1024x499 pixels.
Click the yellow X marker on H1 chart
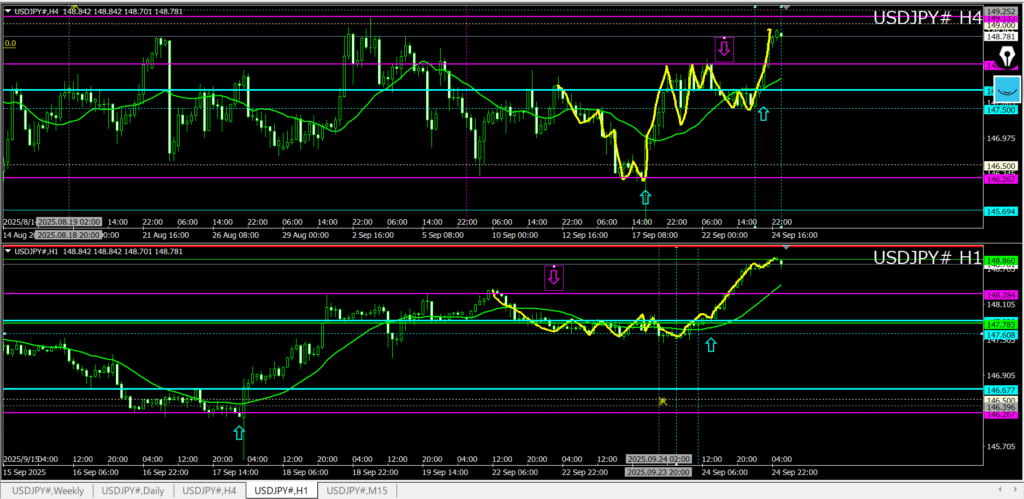[x=662, y=401]
